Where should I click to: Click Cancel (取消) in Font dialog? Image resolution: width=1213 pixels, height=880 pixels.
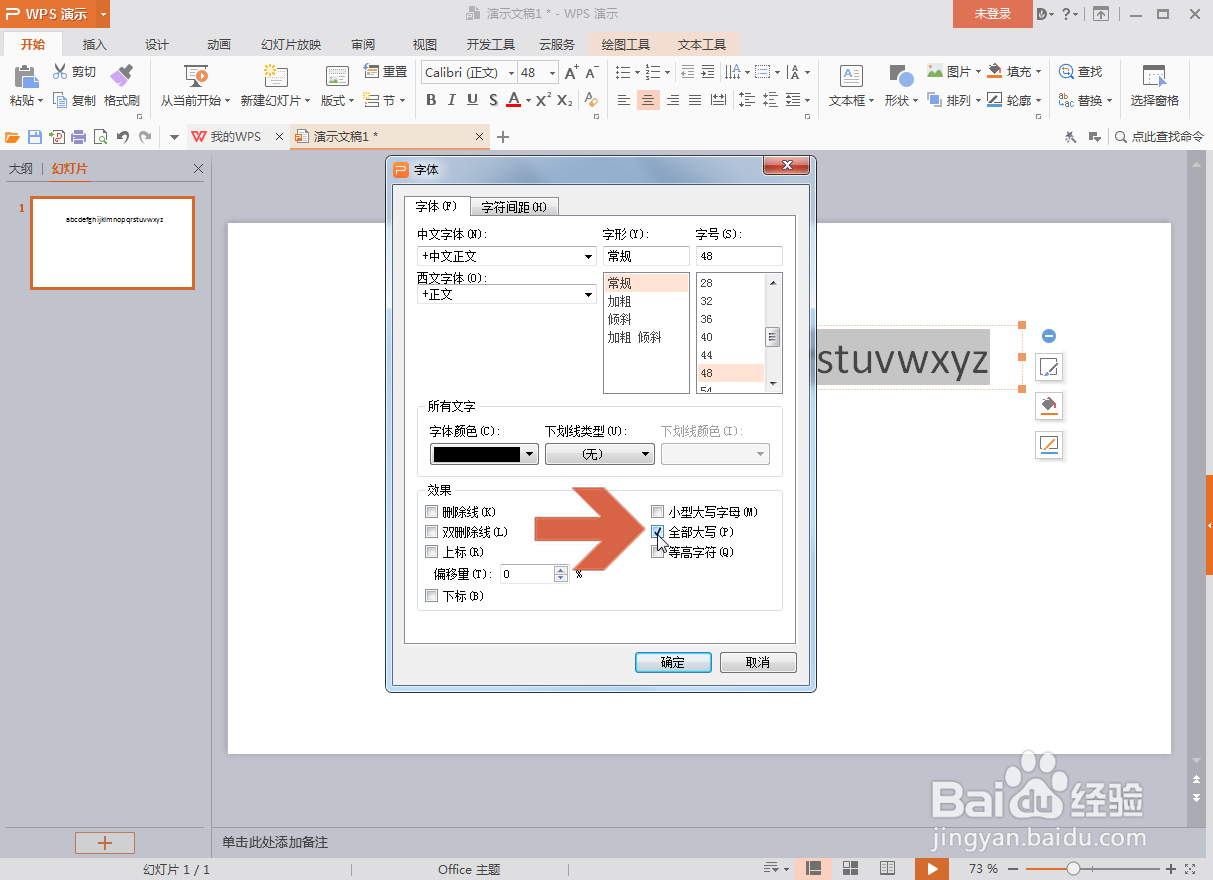(x=758, y=662)
